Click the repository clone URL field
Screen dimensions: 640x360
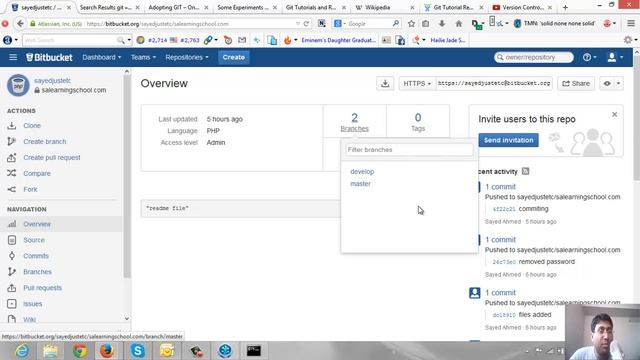click(x=494, y=83)
